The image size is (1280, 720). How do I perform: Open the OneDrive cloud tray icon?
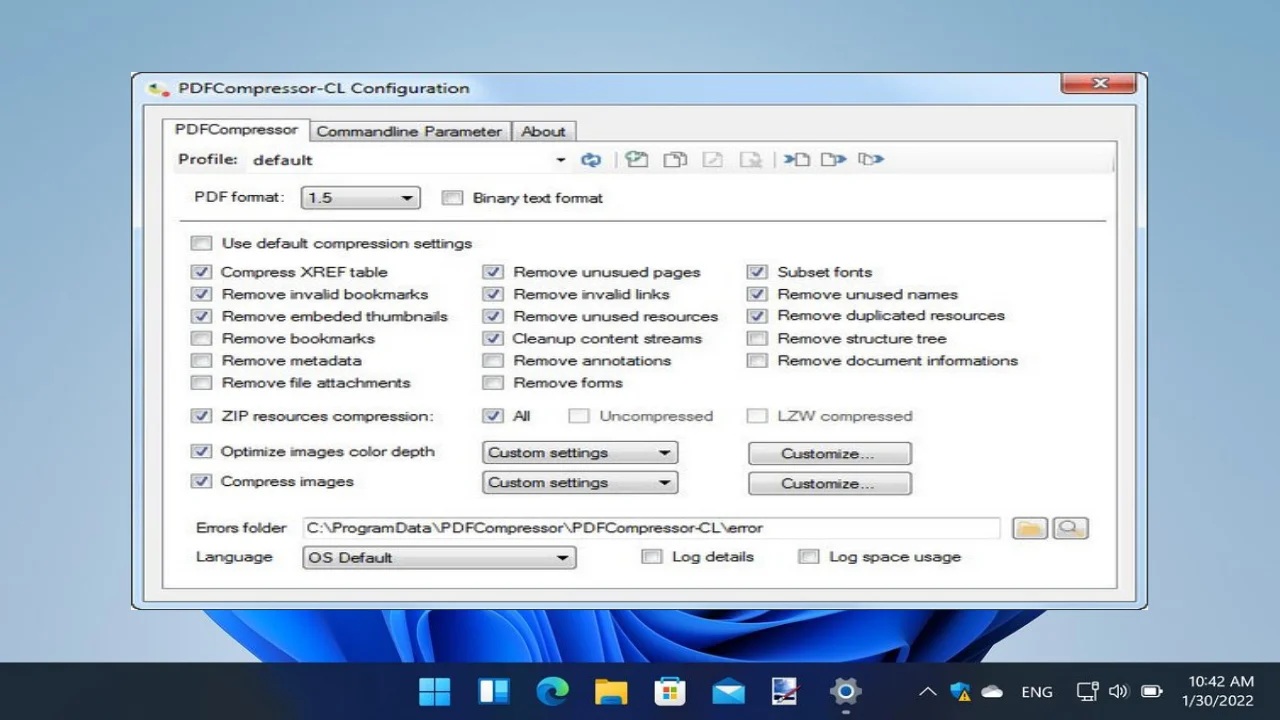pos(992,691)
